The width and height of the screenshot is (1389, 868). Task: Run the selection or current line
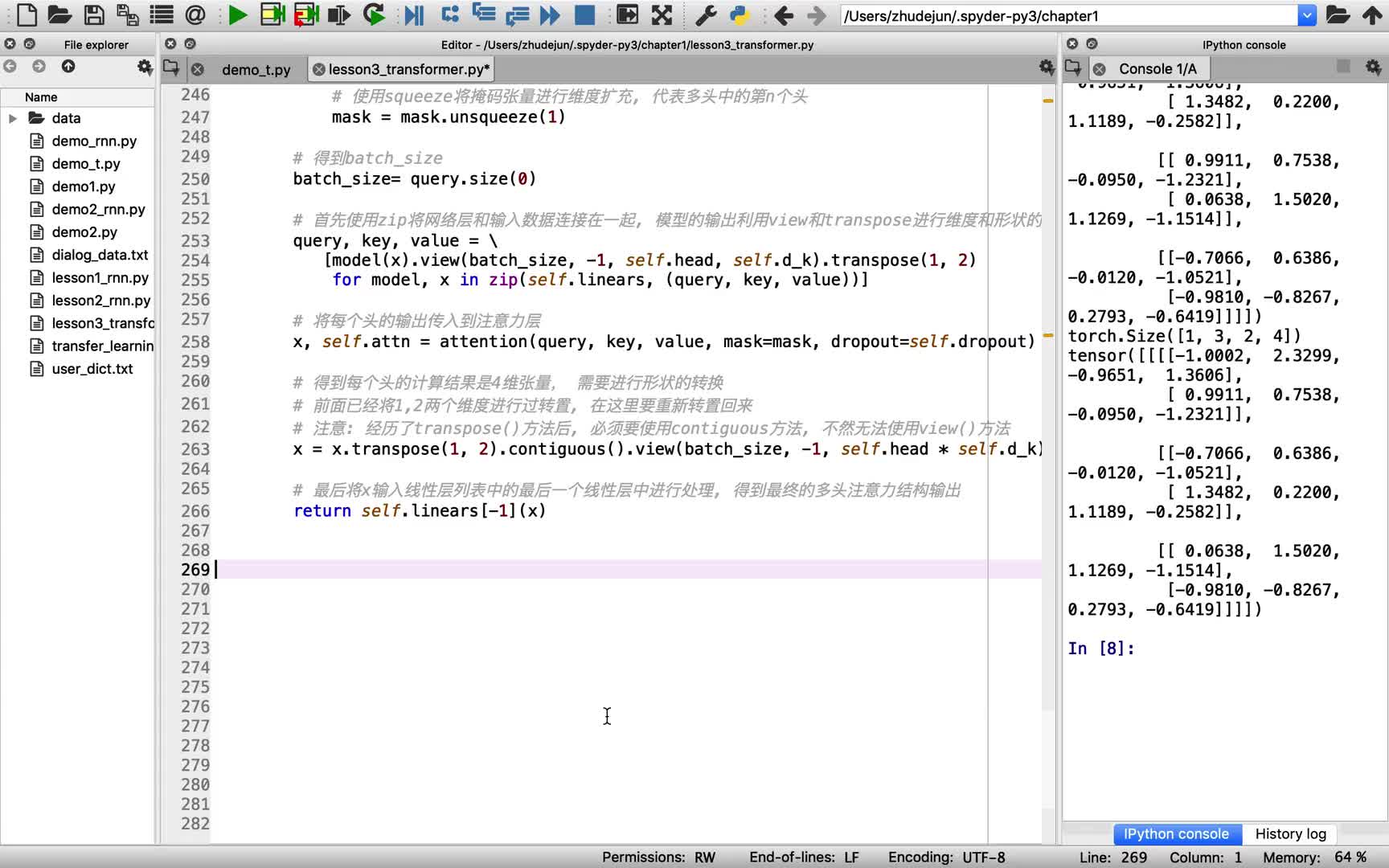click(x=339, y=14)
